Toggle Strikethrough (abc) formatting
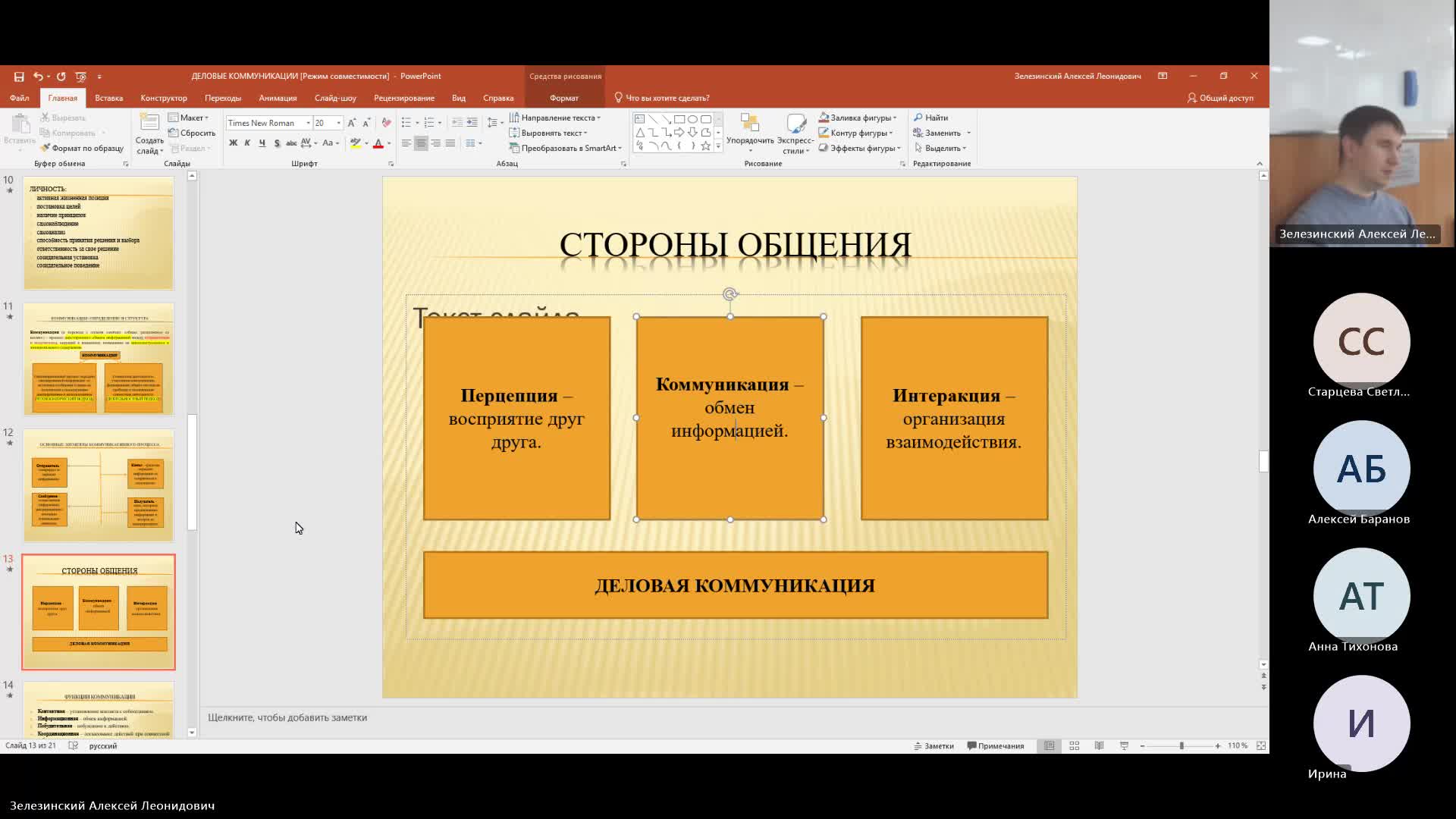Image resolution: width=1456 pixels, height=819 pixels. point(291,143)
